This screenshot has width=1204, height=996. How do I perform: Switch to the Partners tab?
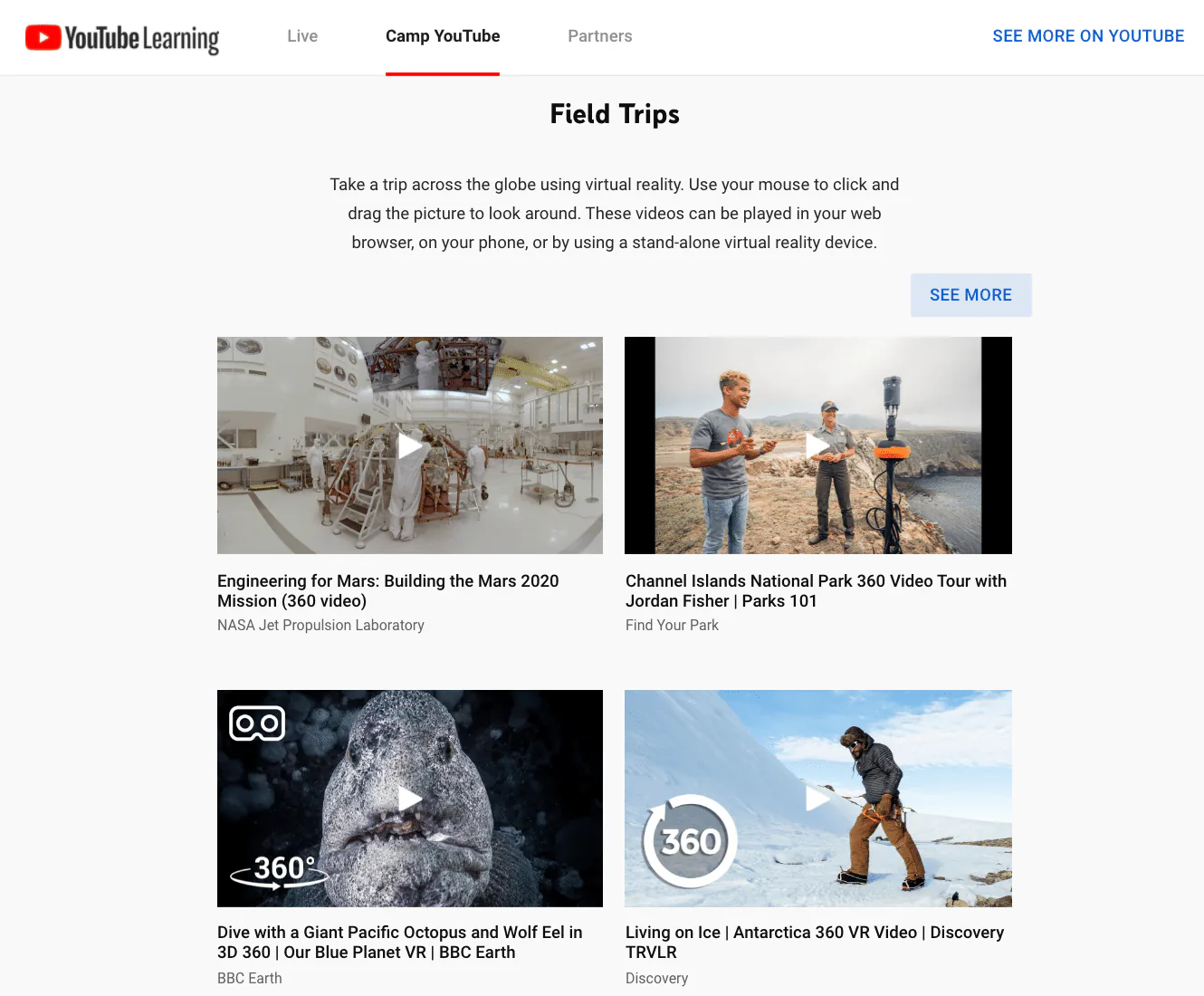tap(600, 36)
